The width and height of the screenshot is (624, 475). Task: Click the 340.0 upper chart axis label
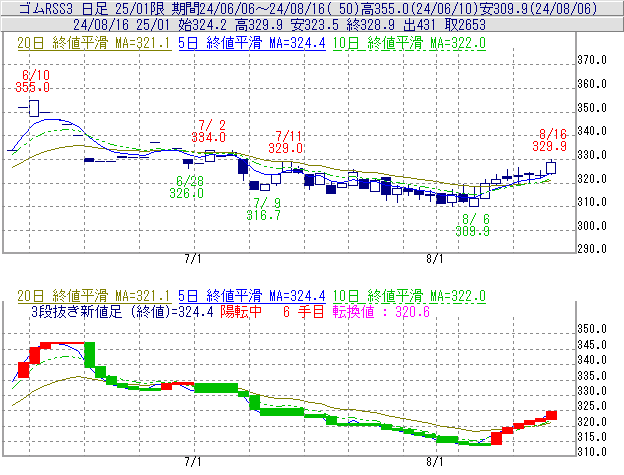click(x=592, y=131)
